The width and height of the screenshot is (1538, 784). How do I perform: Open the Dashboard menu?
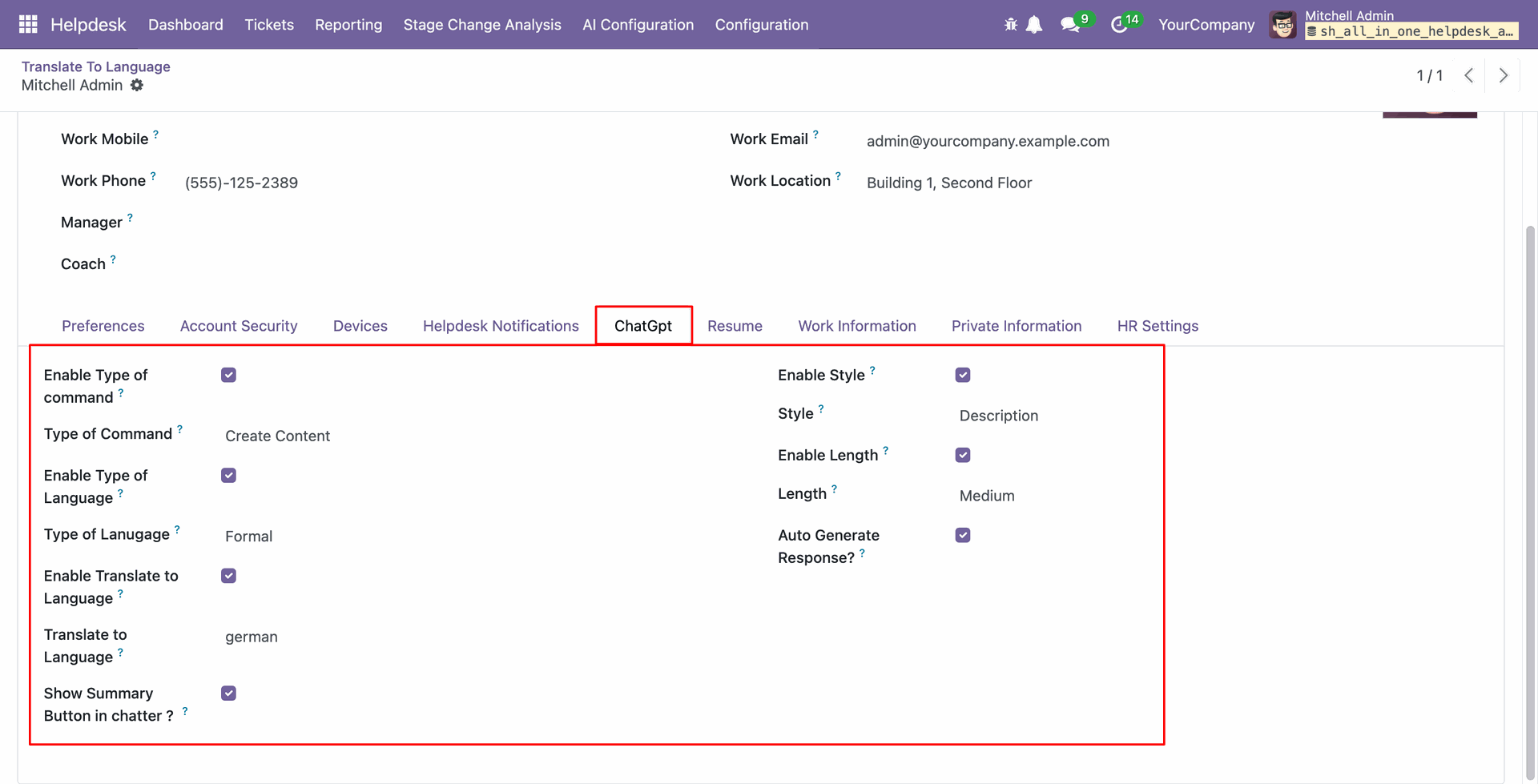186,25
